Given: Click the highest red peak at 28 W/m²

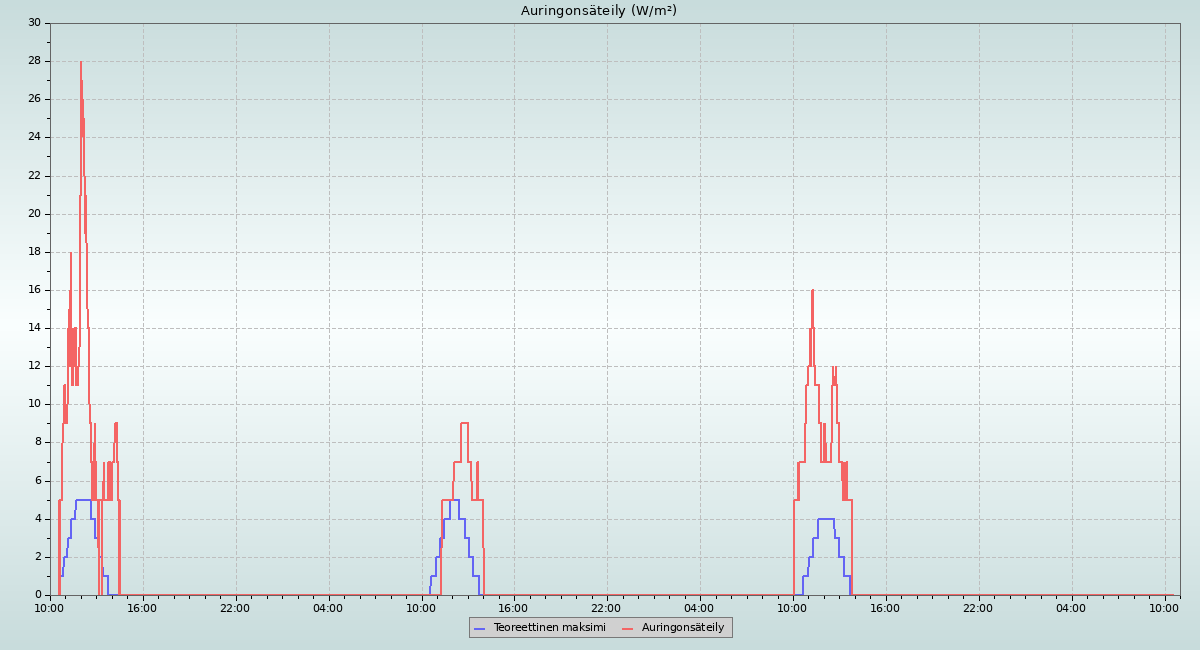Looking at the screenshot, I should coord(81,62).
